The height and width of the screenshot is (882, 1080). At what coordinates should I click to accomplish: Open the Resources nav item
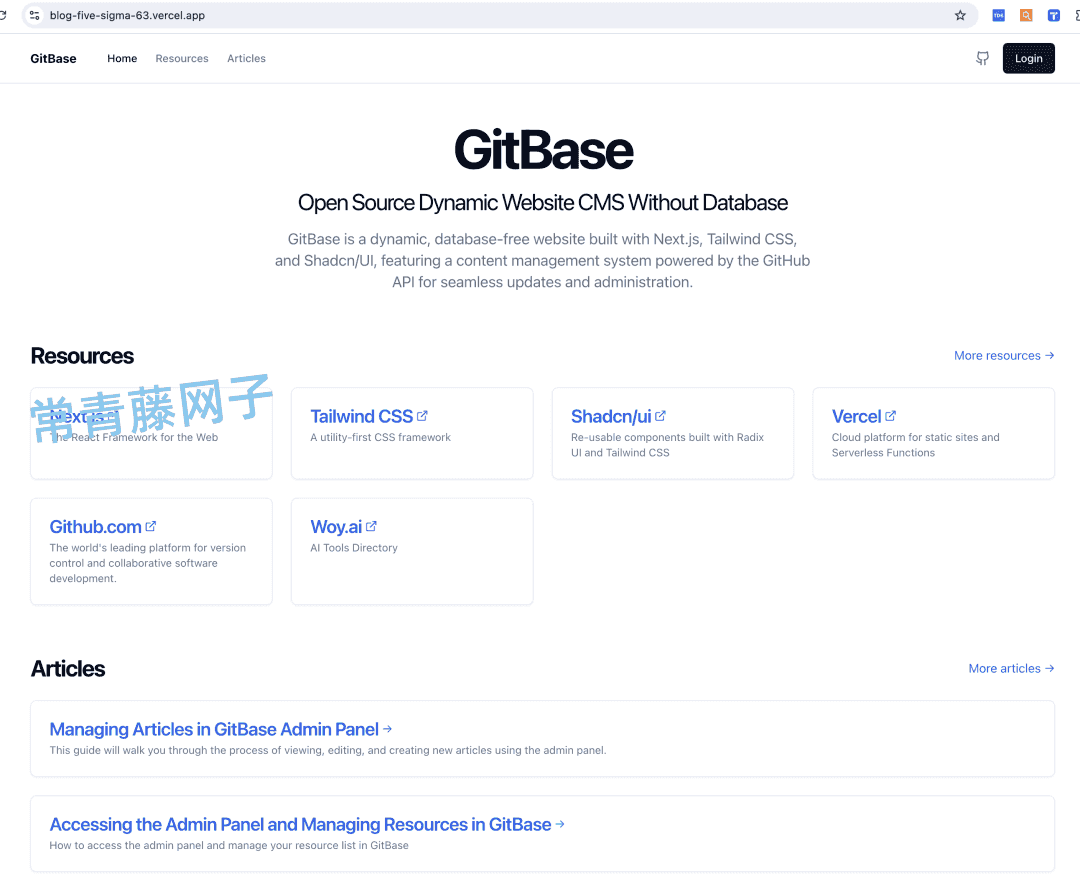pyautogui.click(x=182, y=59)
